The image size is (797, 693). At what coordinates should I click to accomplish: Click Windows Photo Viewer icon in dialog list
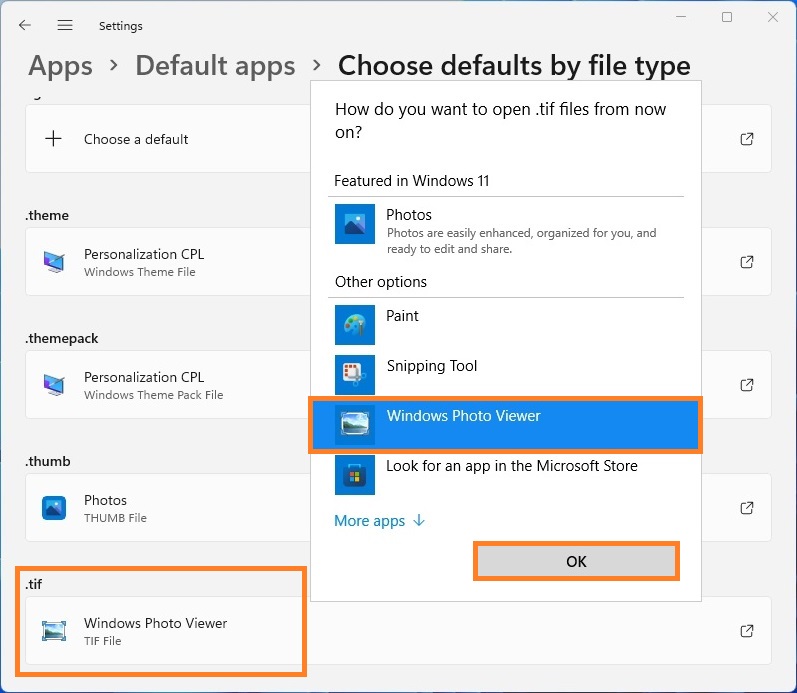click(355, 425)
